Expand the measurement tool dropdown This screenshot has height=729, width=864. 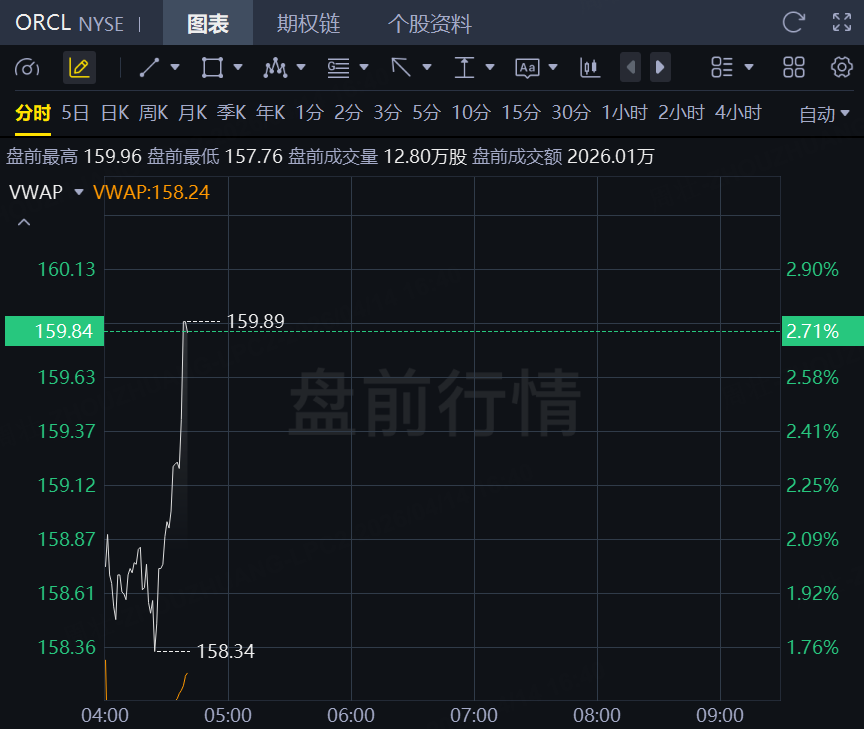coord(490,67)
